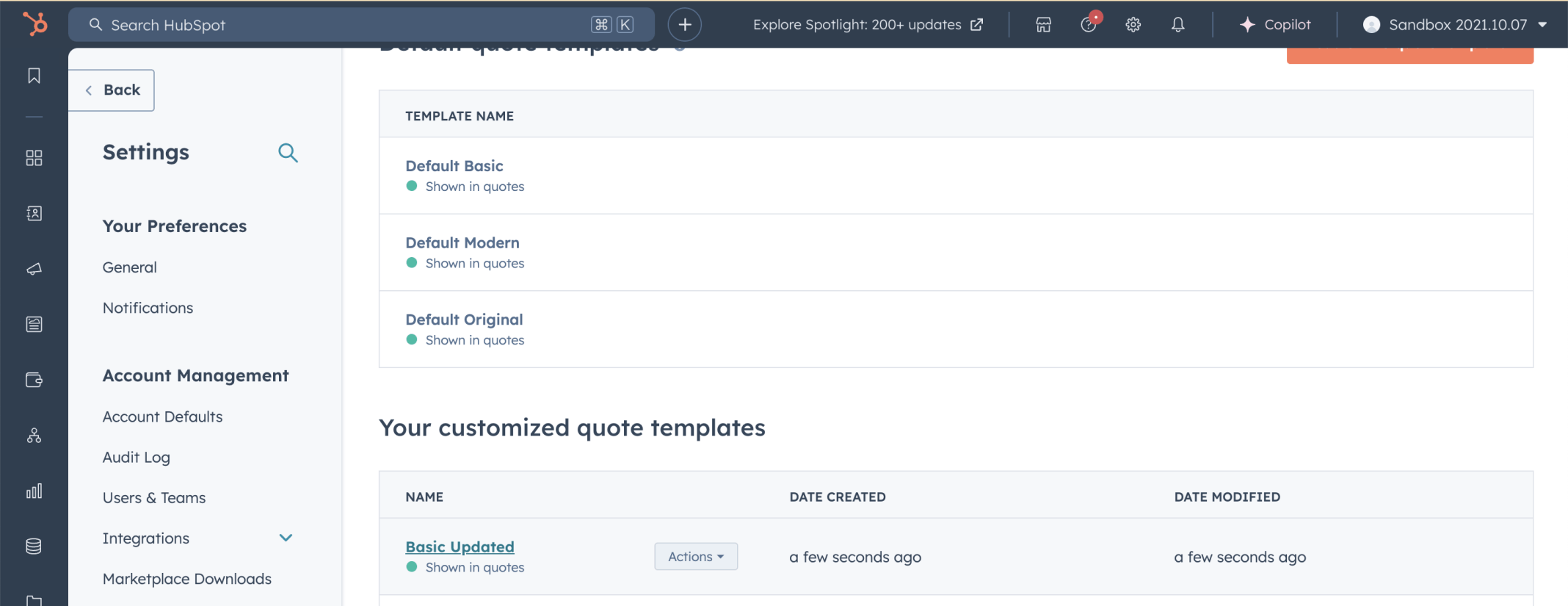Open Audit Log settings
The width and height of the screenshot is (1568, 606).
(136, 457)
